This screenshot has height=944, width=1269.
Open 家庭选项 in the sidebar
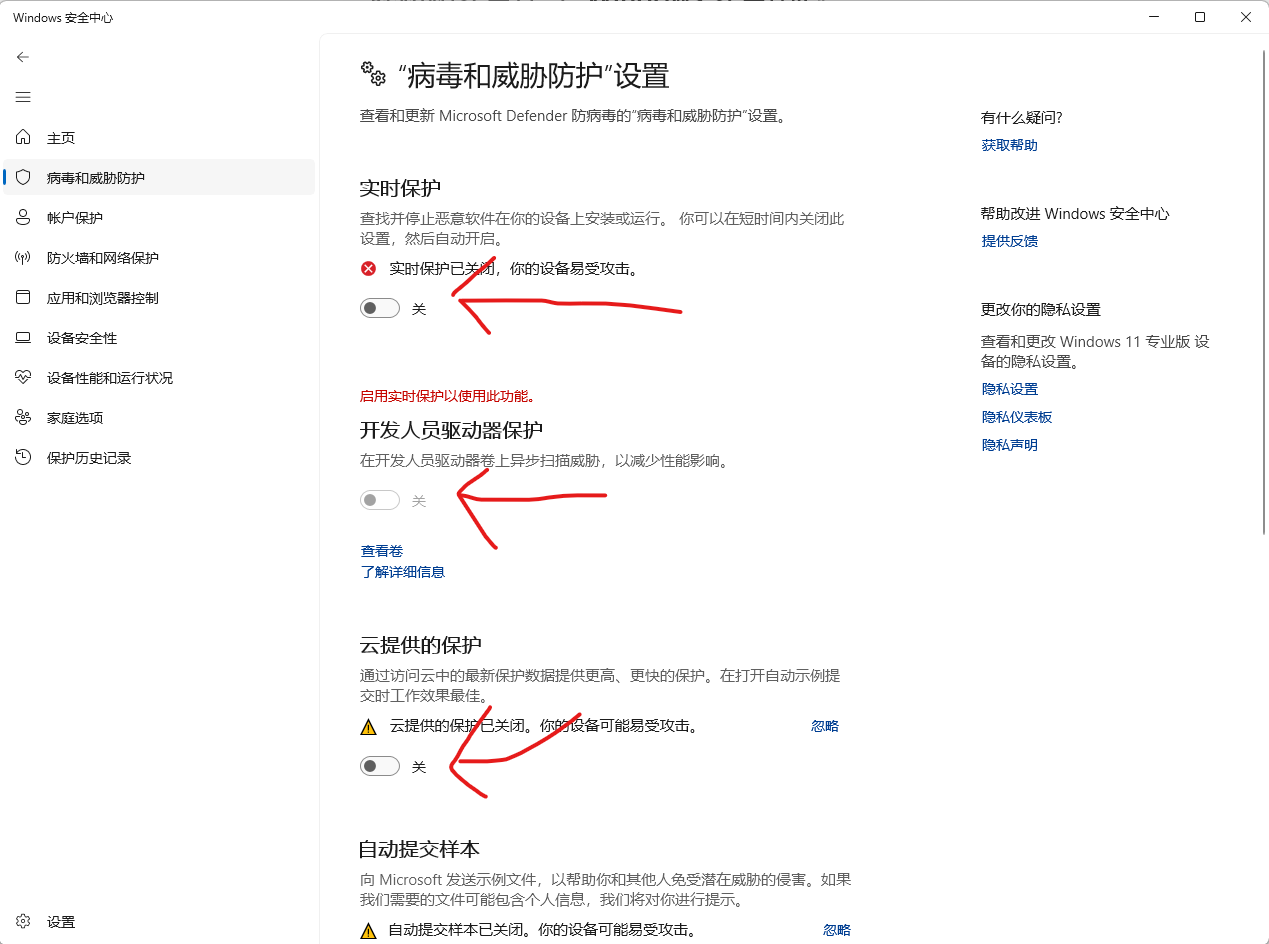click(x=75, y=418)
